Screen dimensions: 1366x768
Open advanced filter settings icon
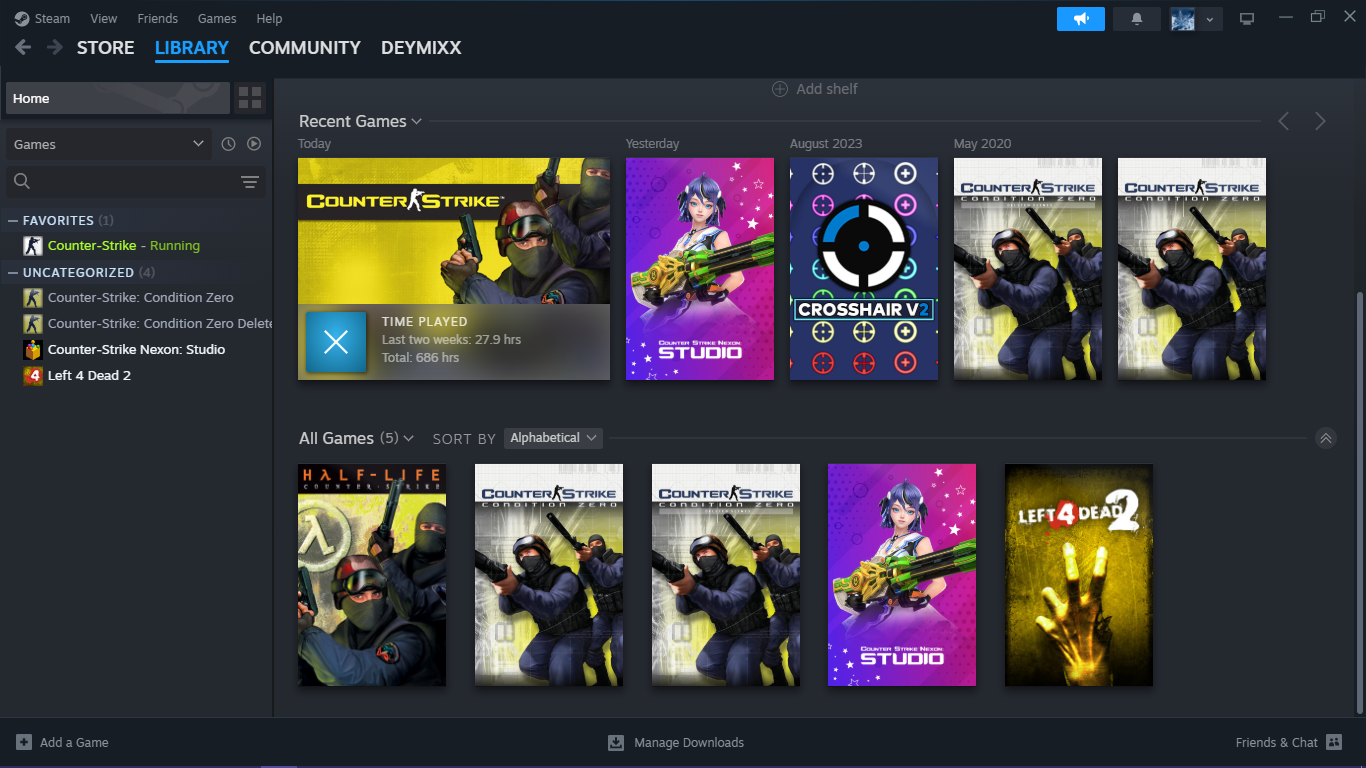(x=250, y=182)
